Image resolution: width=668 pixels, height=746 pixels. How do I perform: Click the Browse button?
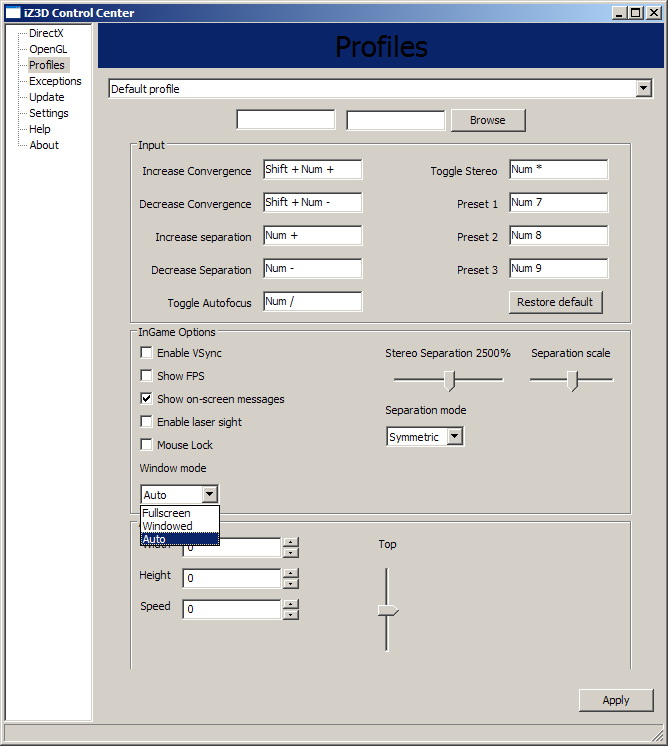click(x=488, y=120)
